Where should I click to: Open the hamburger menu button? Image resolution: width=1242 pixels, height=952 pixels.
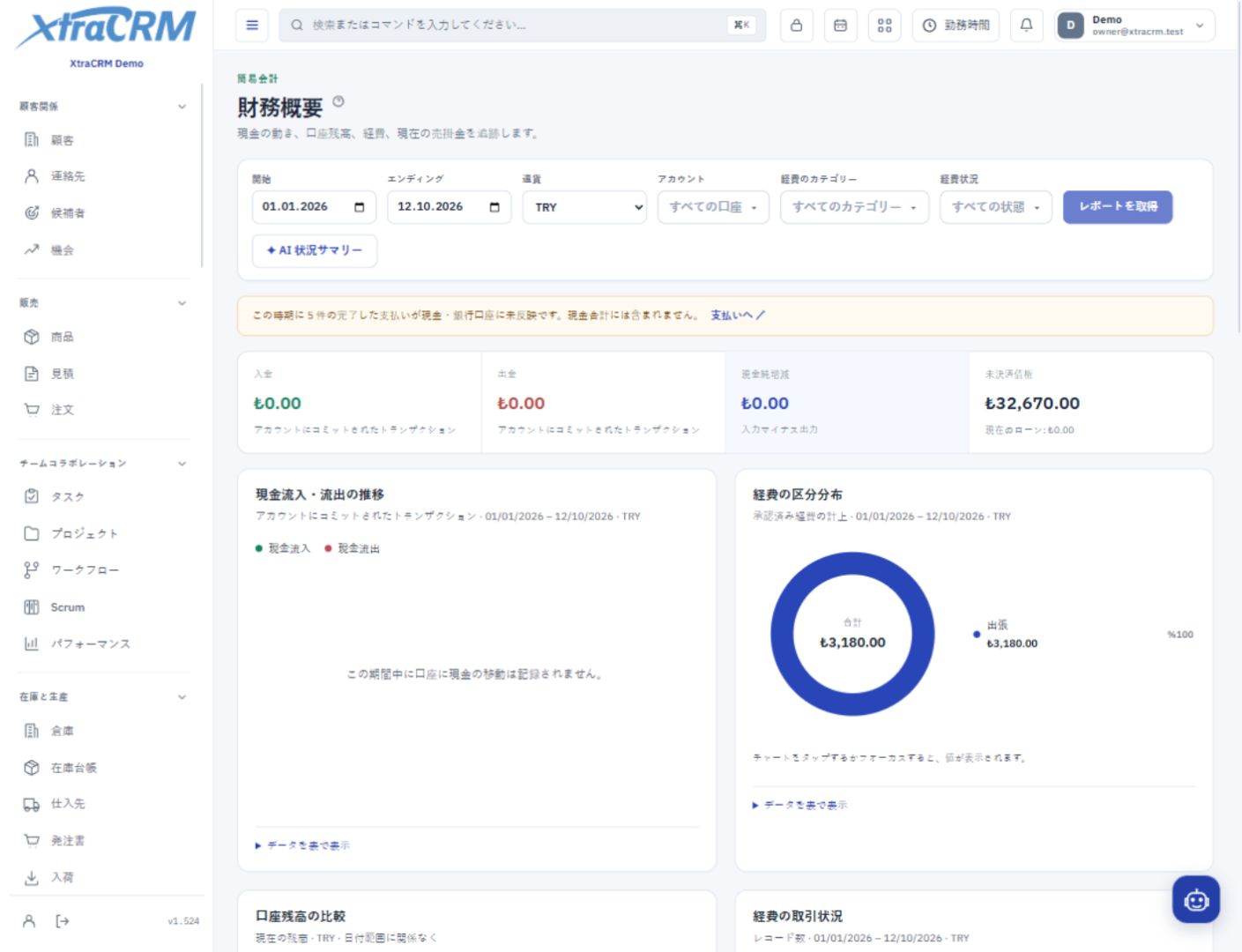(252, 26)
